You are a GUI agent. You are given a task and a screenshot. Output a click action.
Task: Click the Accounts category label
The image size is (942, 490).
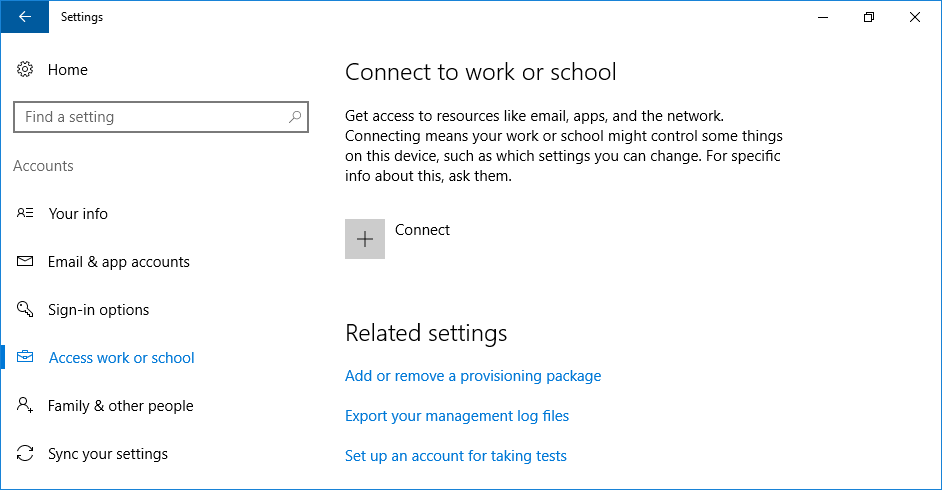(x=43, y=166)
